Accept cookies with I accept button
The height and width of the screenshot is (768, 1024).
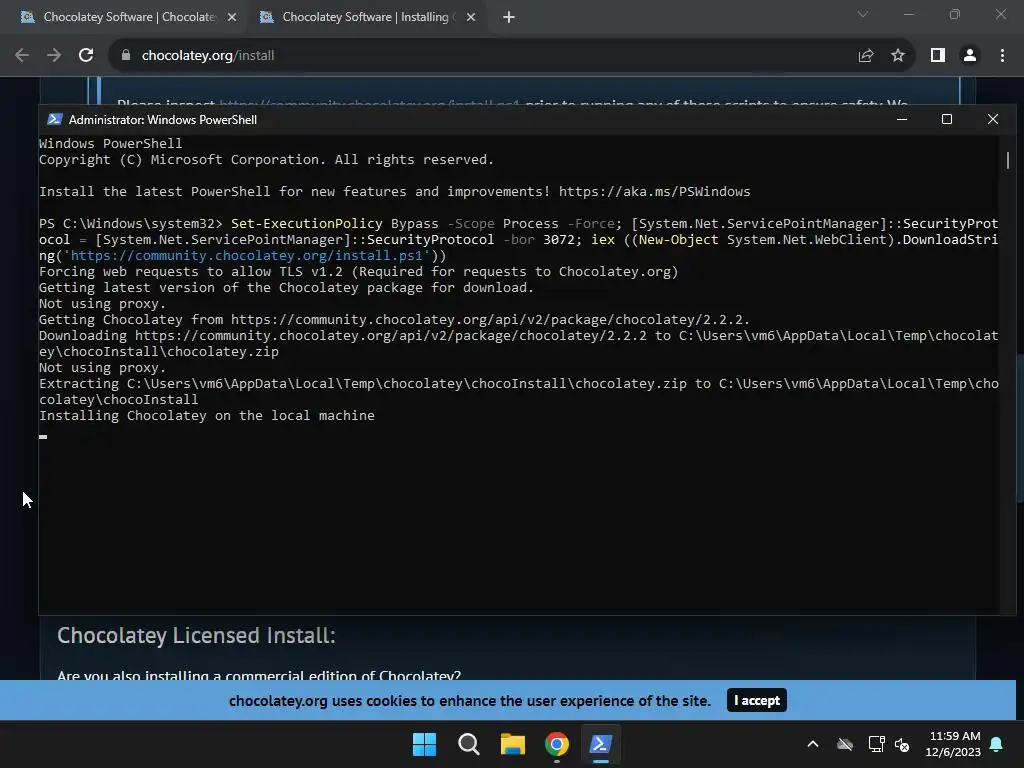point(757,700)
